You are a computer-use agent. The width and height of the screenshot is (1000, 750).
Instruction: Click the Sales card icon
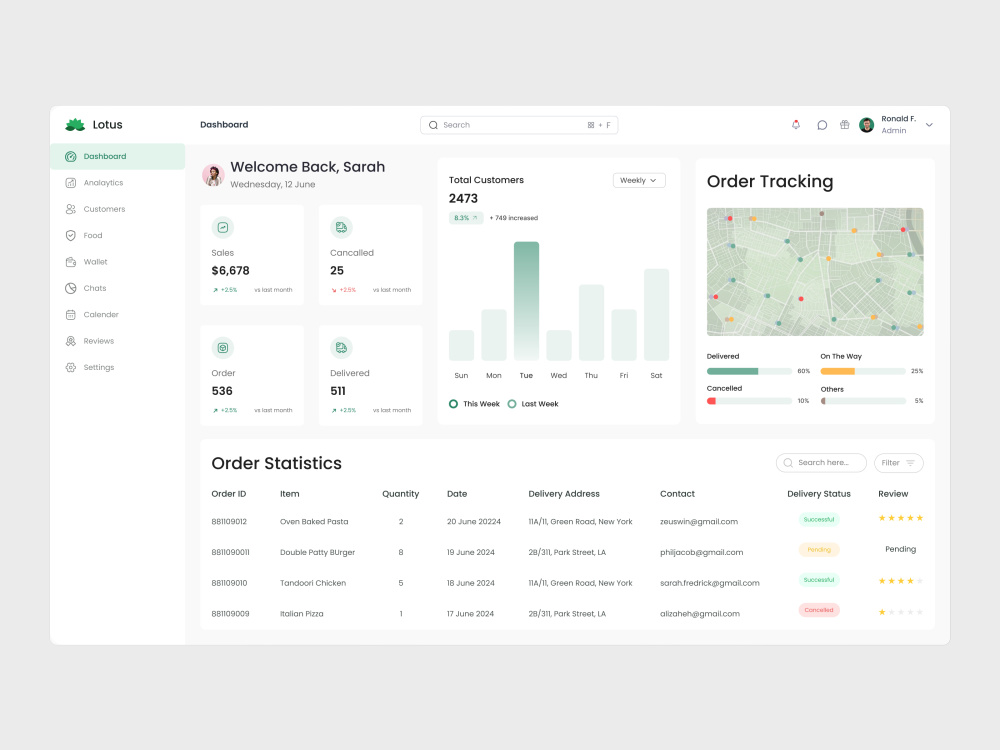223,227
